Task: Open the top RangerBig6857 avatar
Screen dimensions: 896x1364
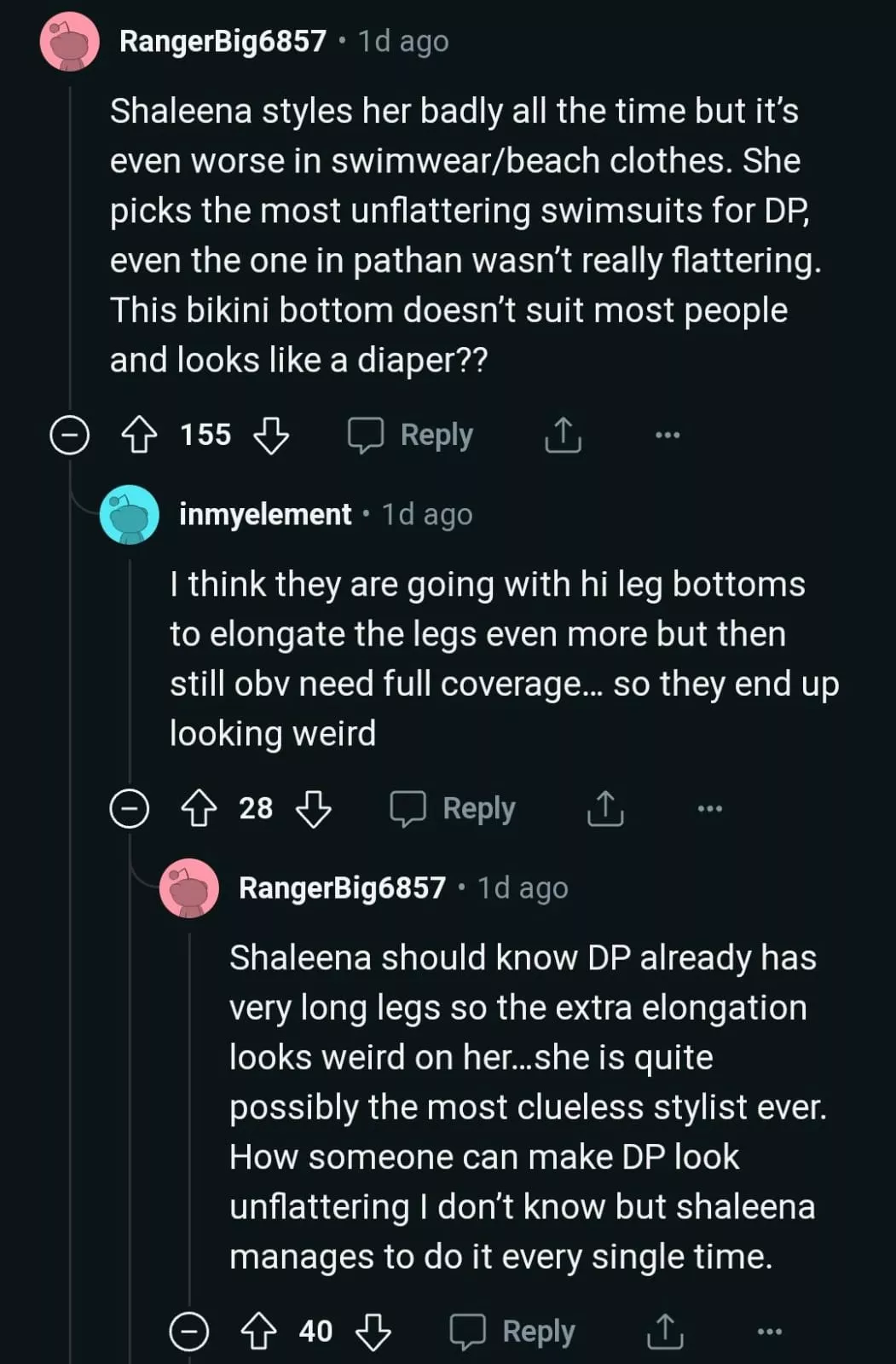Action: [70, 41]
